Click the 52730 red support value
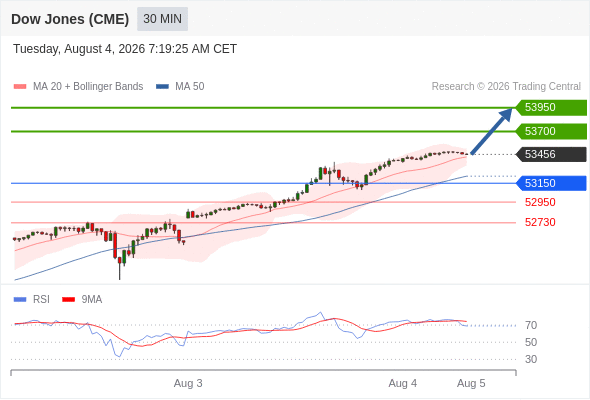This screenshot has height=400, width=590. point(540,222)
